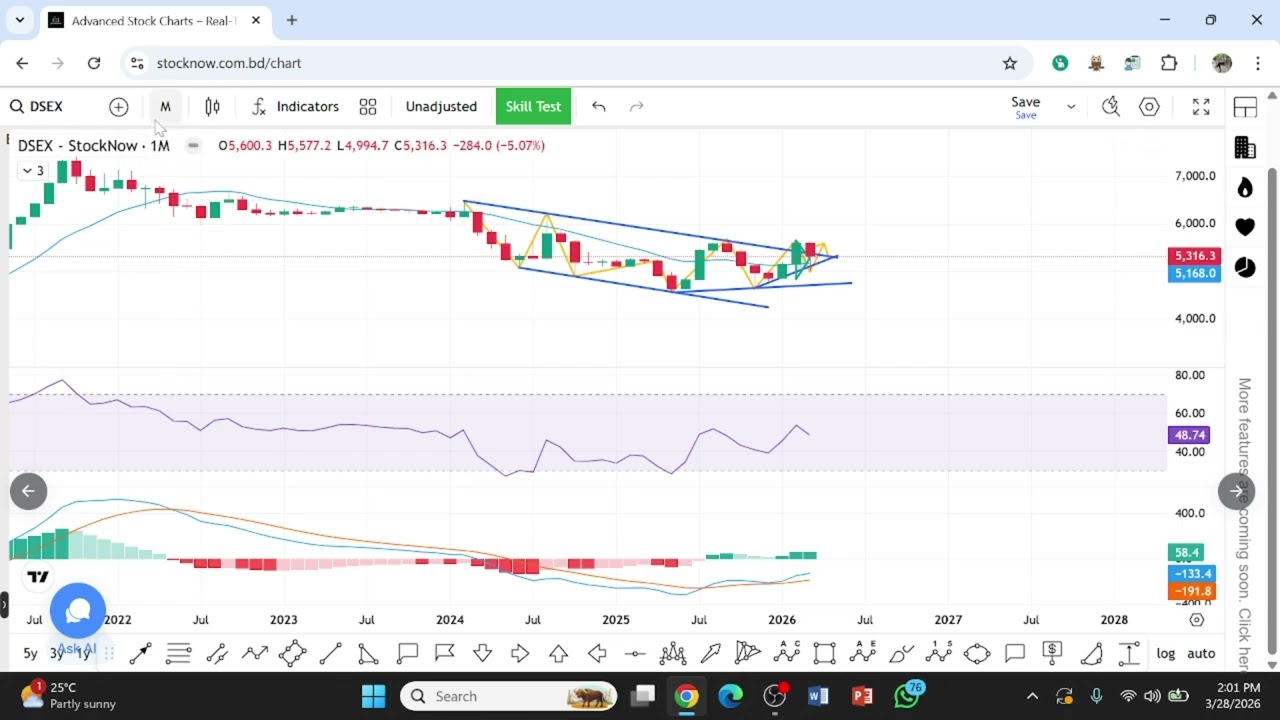The width and height of the screenshot is (1280, 720).
Task: Open Ask AI chat bubble
Action: click(78, 611)
